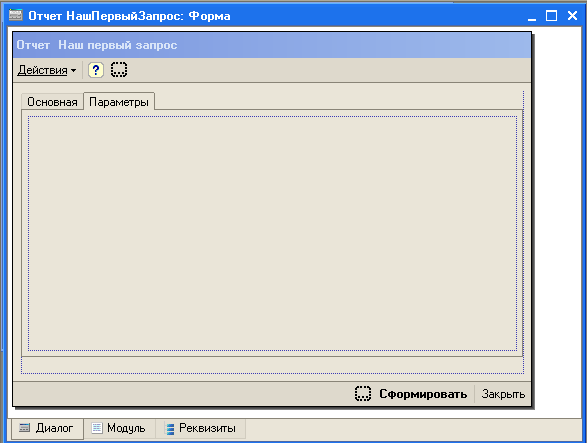
Task: Close the form editor window
Action: point(572,16)
